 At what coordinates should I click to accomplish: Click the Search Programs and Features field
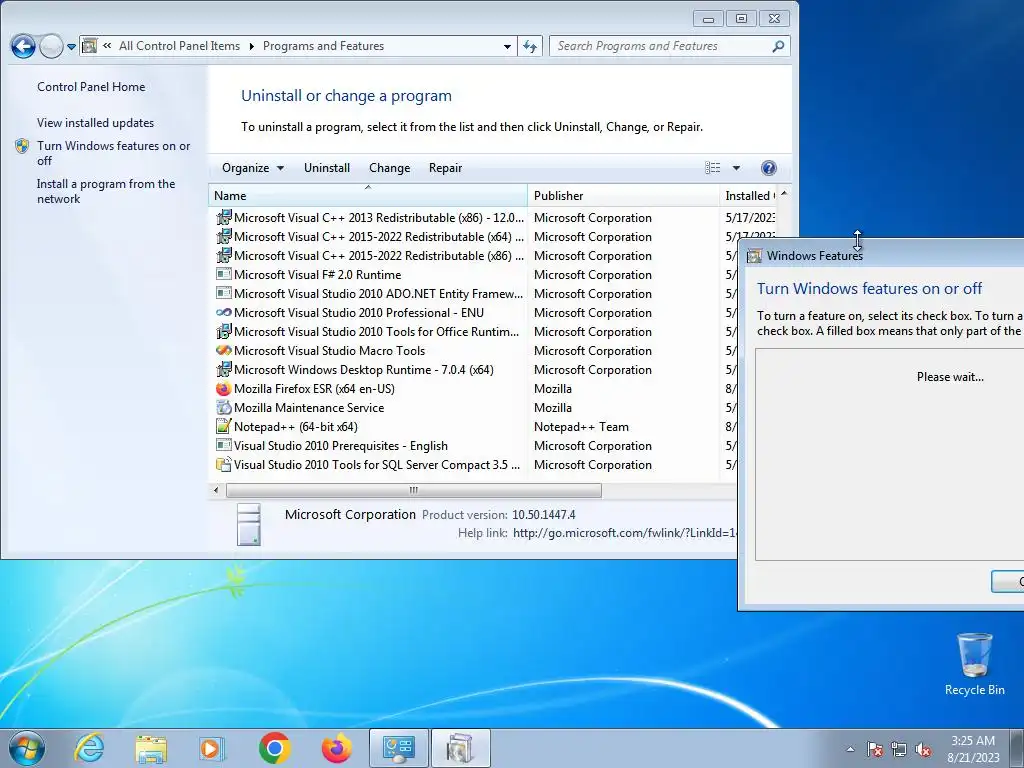coord(669,46)
